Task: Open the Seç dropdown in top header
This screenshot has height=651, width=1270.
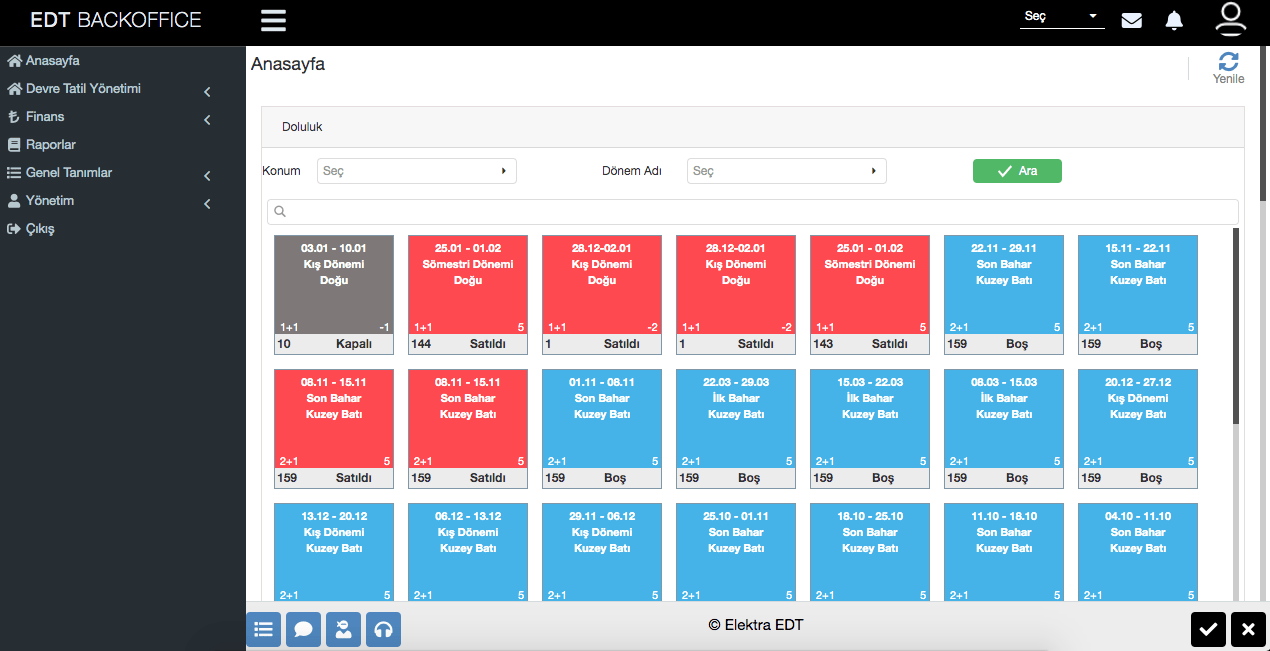Action: 1061,17
